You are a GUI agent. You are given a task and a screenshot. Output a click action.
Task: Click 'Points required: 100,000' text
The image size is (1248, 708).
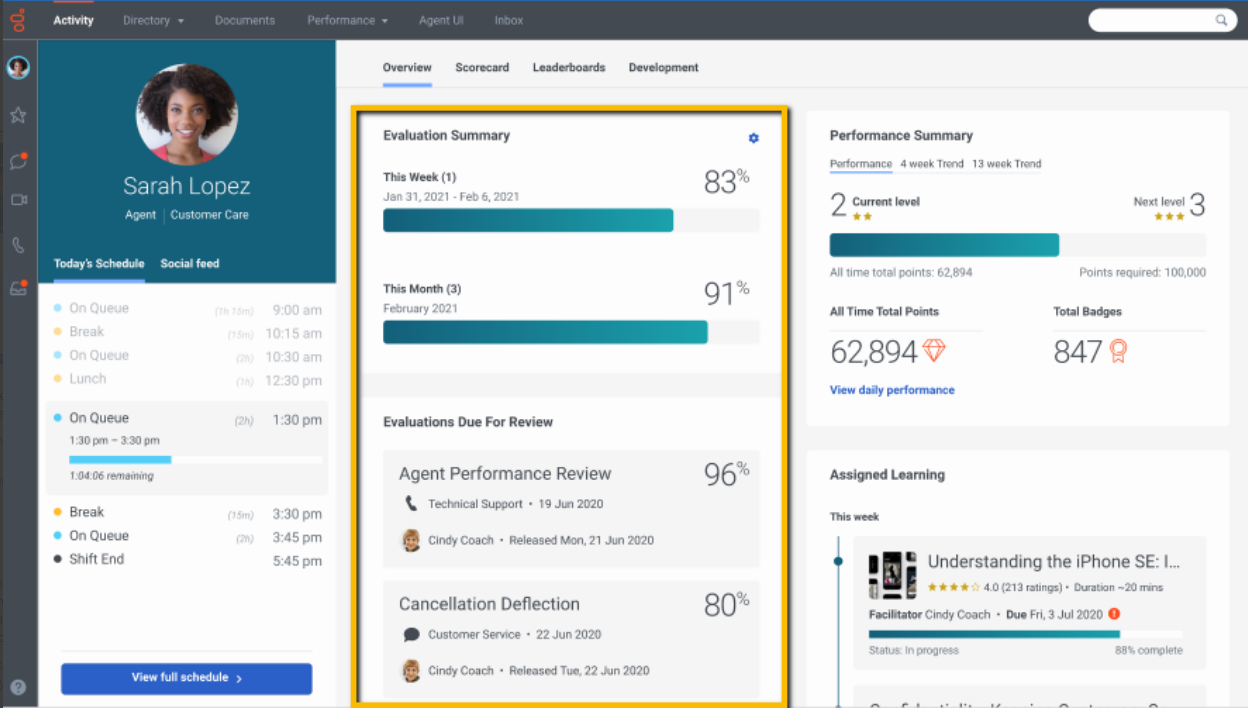point(1142,272)
